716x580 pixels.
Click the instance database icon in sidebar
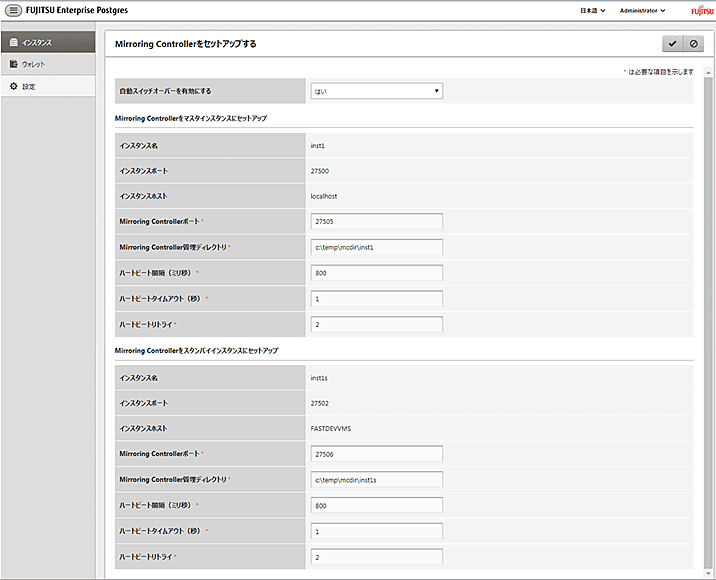(14, 42)
